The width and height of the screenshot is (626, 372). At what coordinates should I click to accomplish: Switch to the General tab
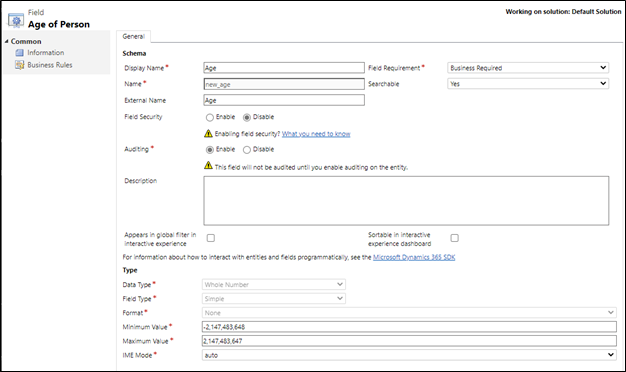click(133, 36)
